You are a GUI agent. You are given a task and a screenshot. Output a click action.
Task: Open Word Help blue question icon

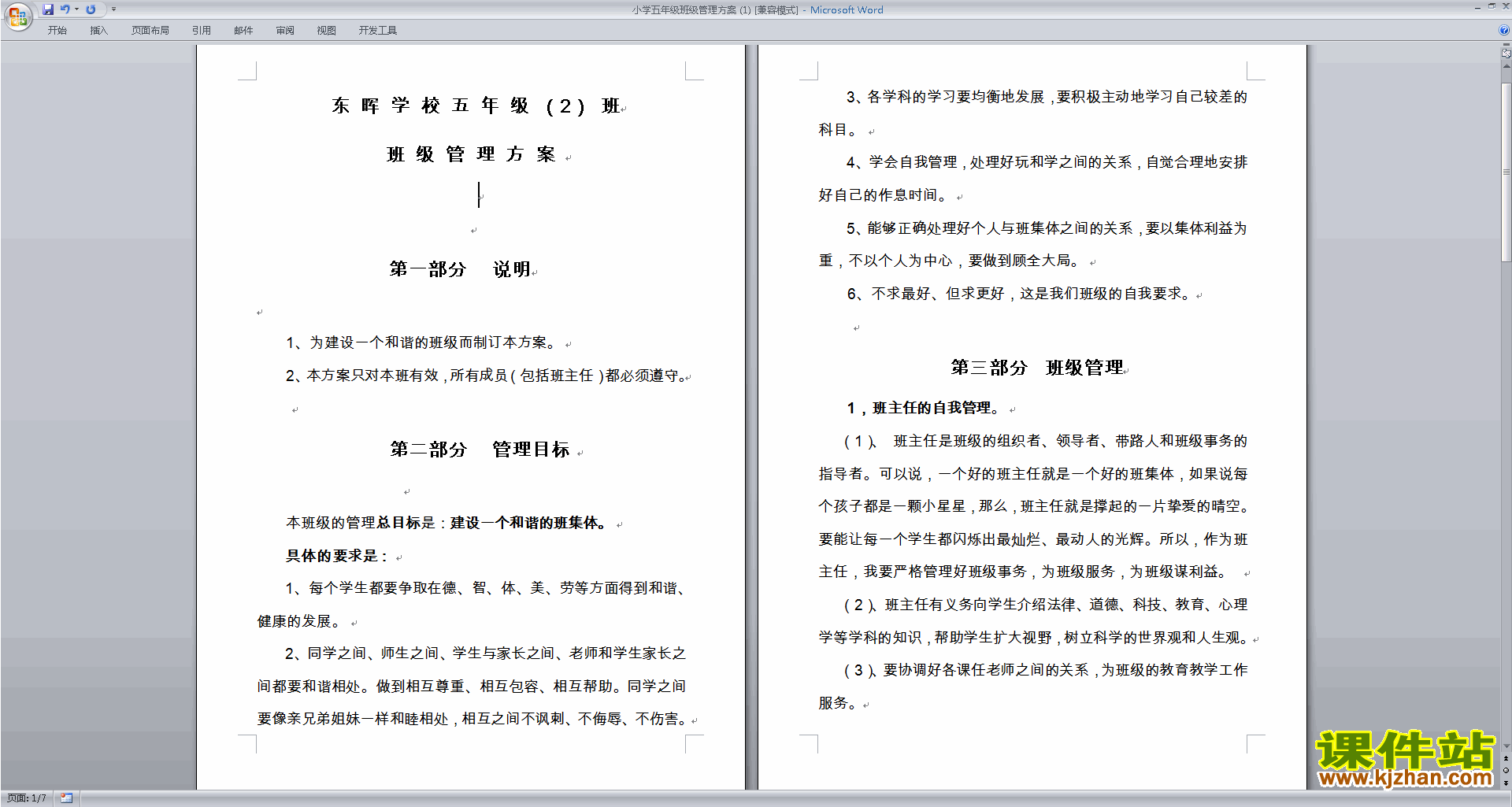coord(1504,30)
